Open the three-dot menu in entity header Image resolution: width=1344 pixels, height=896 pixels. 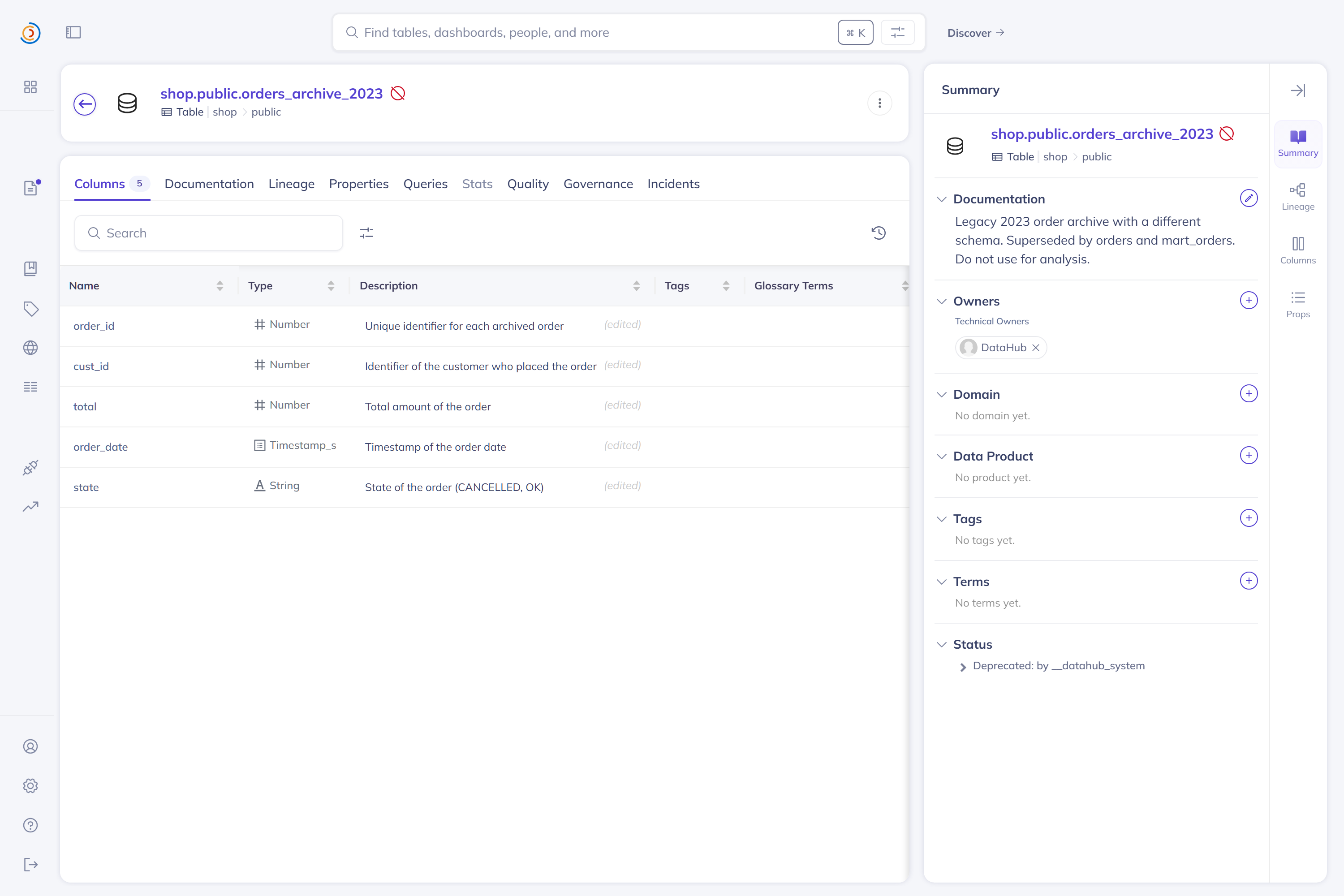tap(879, 103)
